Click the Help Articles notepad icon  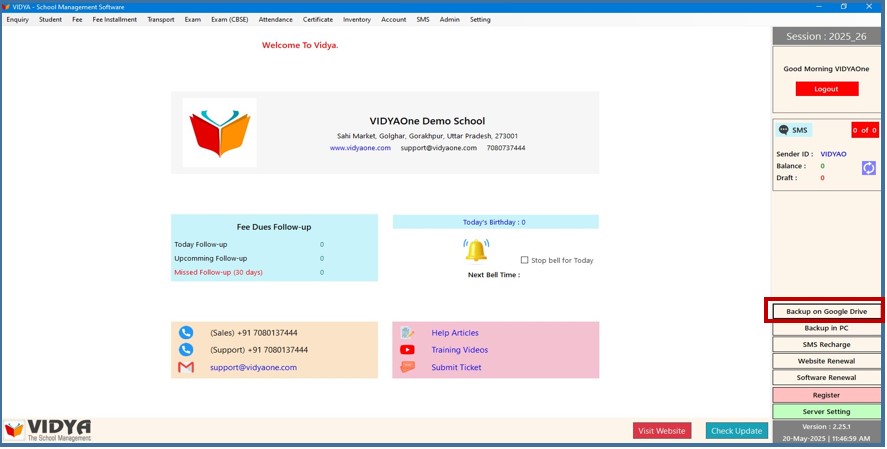(407, 333)
